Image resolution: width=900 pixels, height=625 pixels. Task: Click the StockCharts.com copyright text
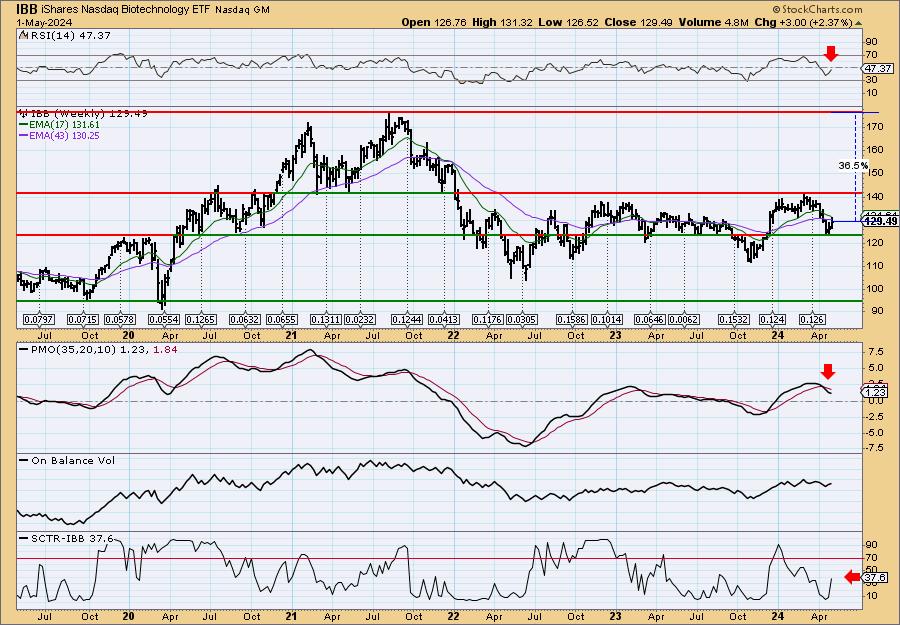point(817,9)
